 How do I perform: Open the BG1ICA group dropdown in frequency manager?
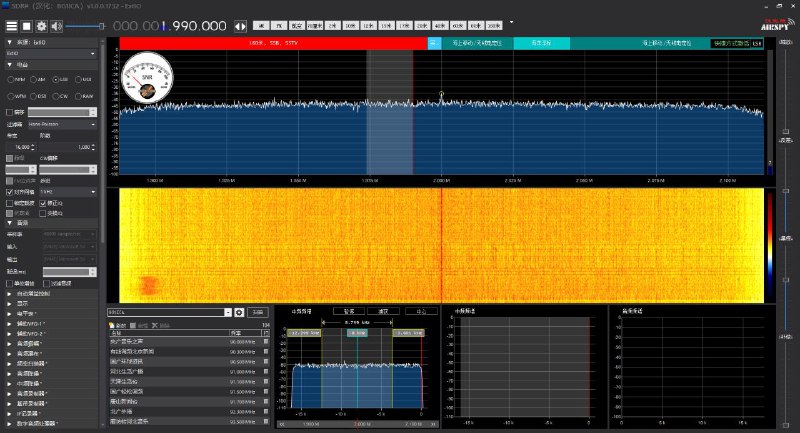coord(228,313)
